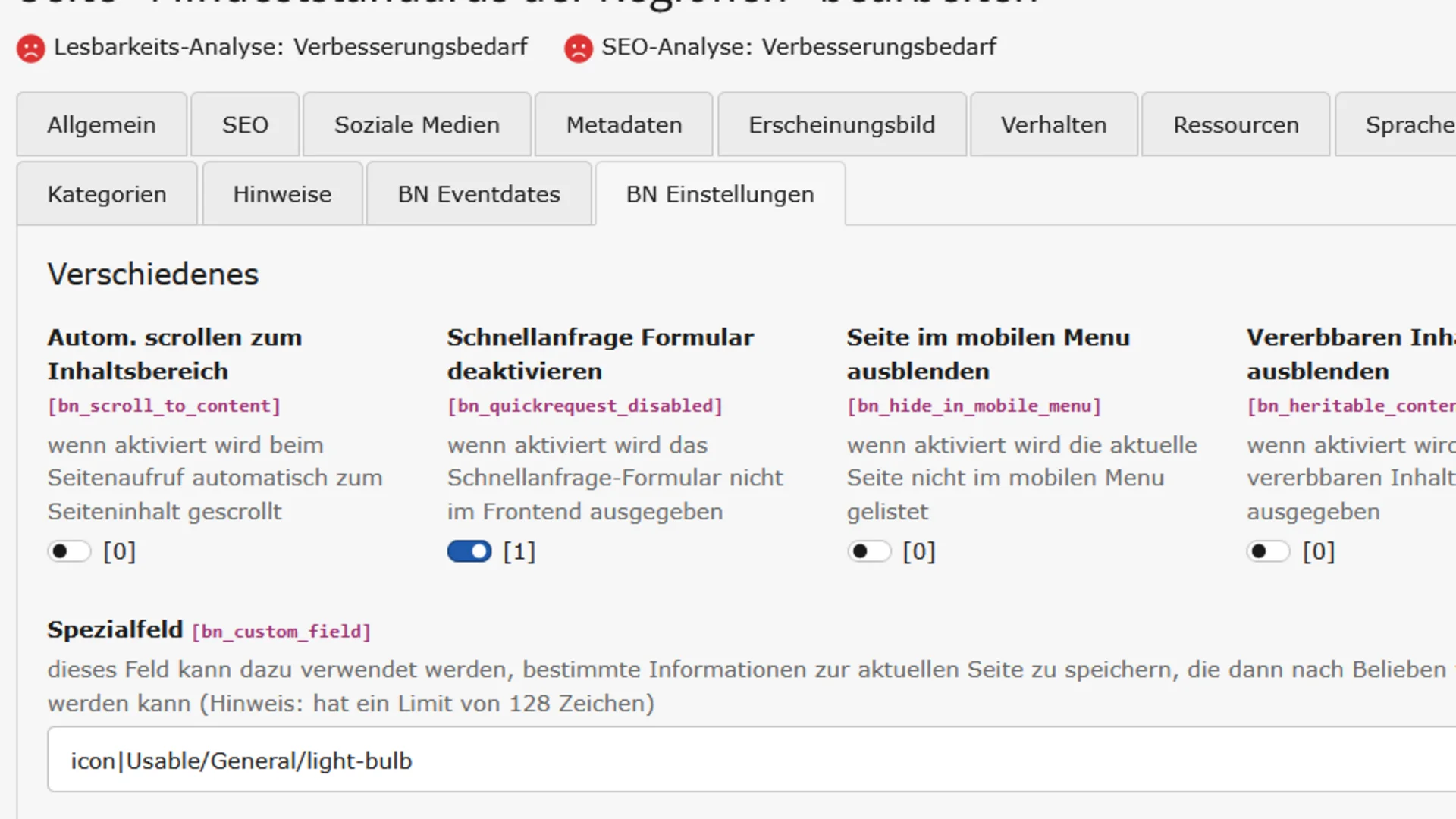Select the Kategorien tab

(107, 194)
